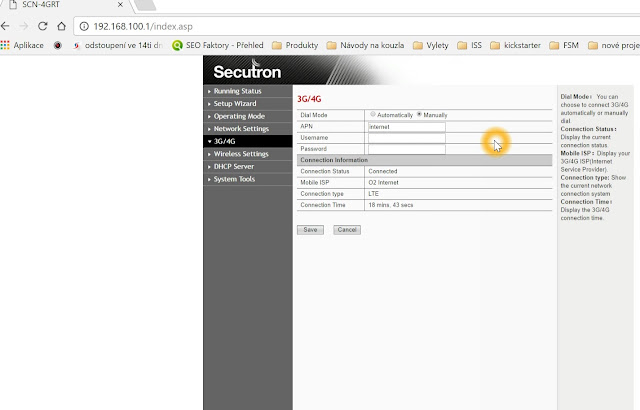Click the browser back arrow
The image size is (640, 410).
5,26
